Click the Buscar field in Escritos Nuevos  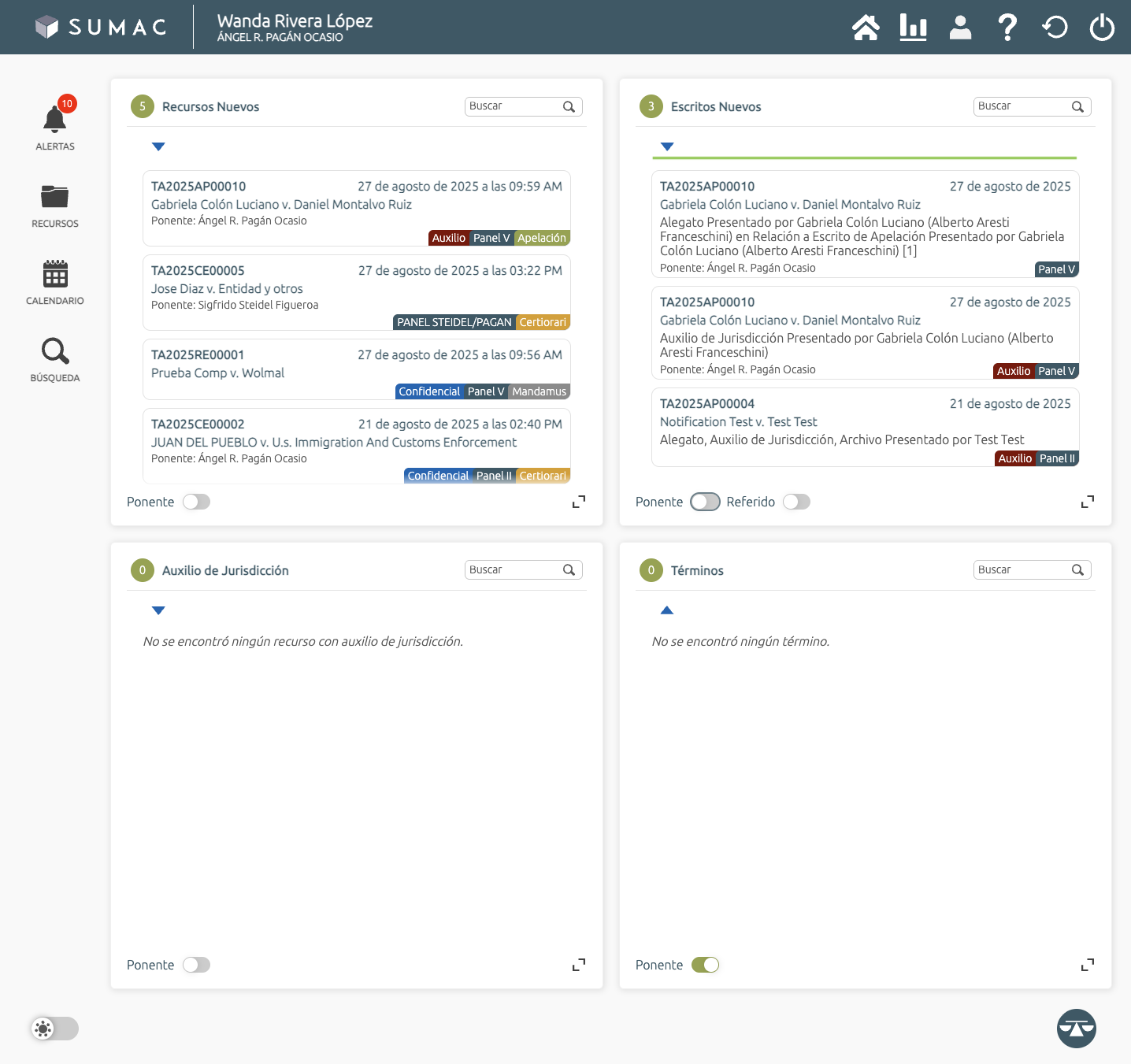coord(1022,106)
